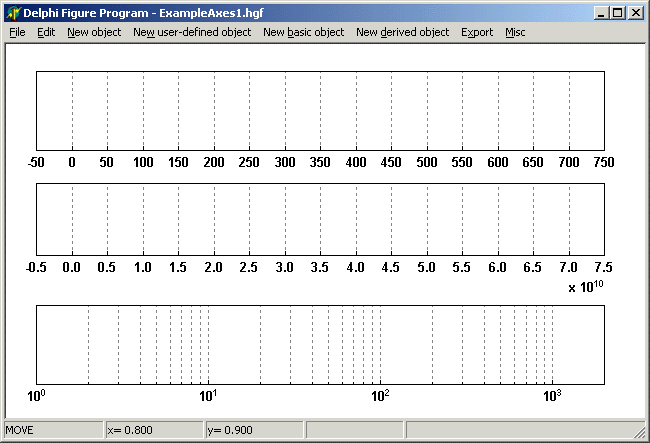Click the 4.0 tick label on middle axis

[x=355, y=267]
